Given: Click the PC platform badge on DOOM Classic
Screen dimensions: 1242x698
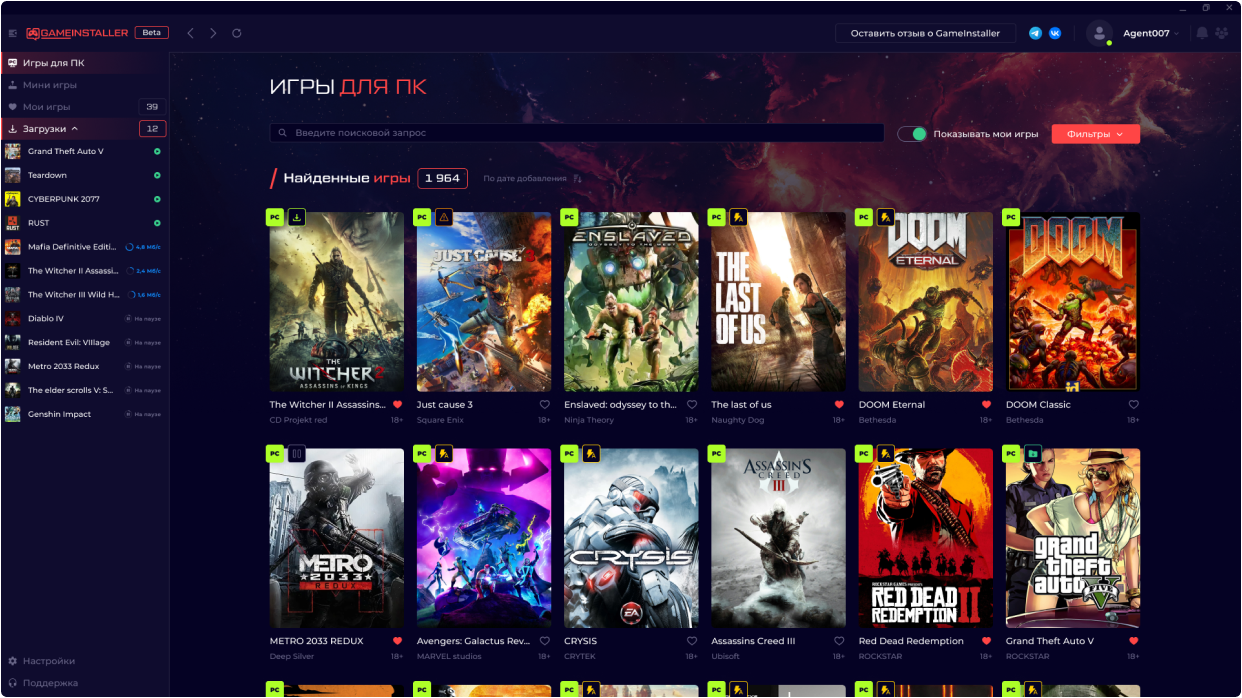Looking at the screenshot, I should click(1013, 217).
